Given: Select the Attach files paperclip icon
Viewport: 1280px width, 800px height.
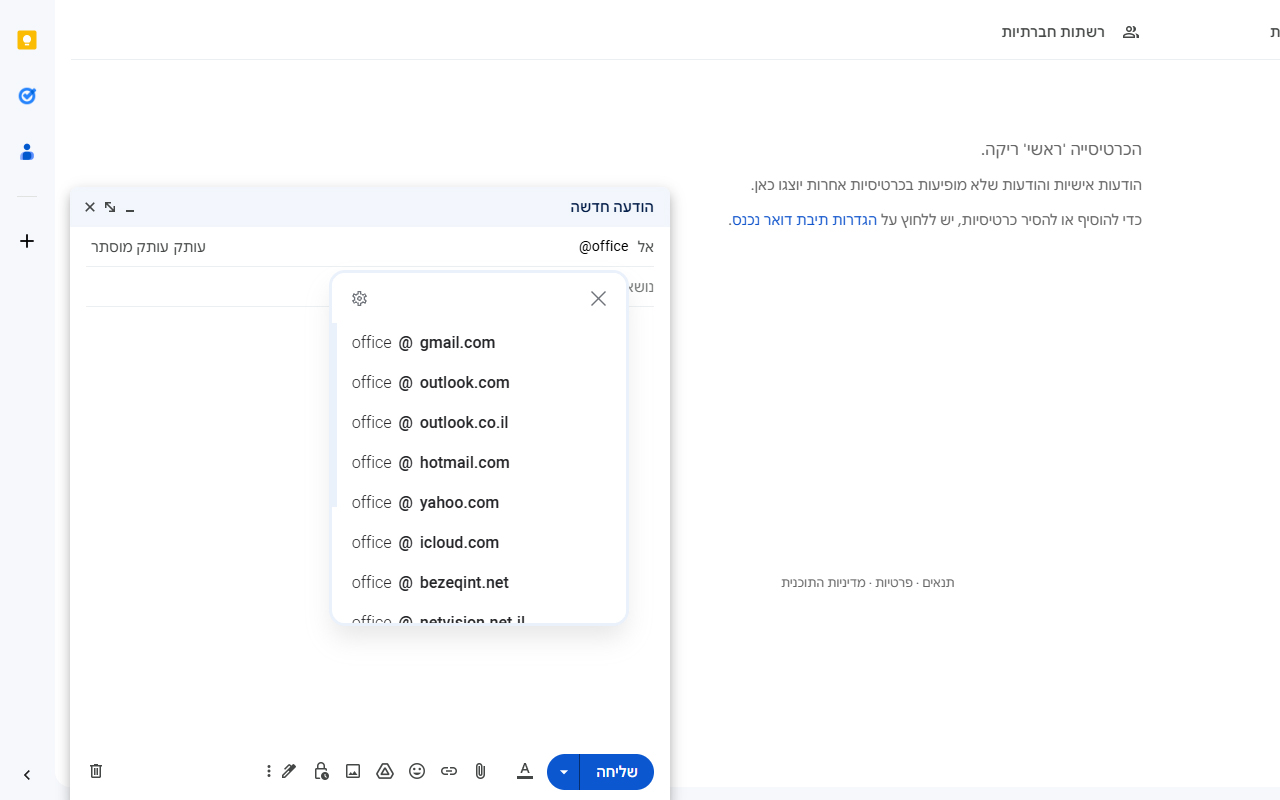Looking at the screenshot, I should [480, 771].
